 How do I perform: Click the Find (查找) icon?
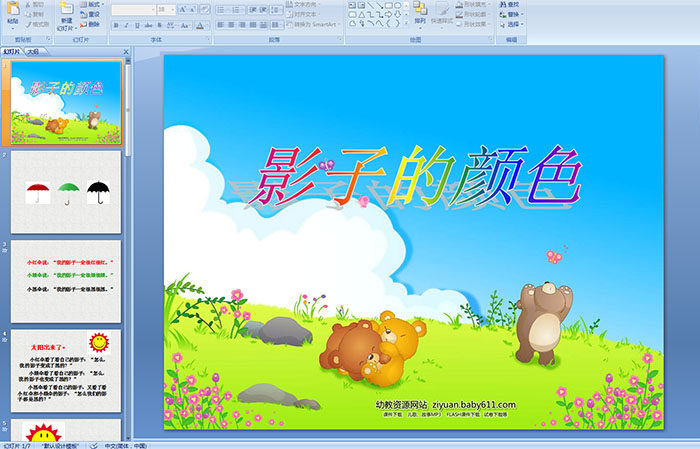512,4
